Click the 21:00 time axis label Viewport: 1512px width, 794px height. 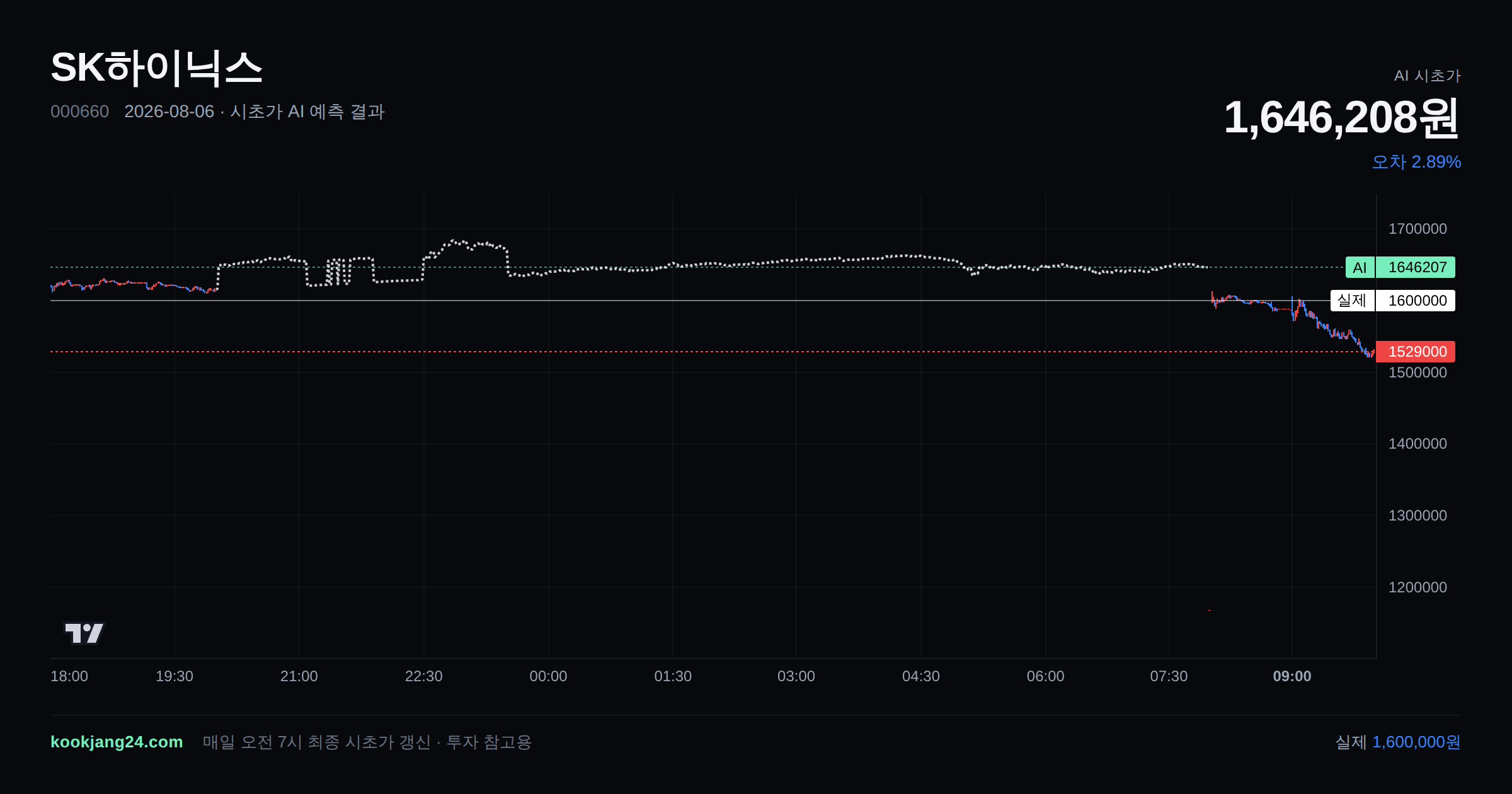click(x=299, y=676)
